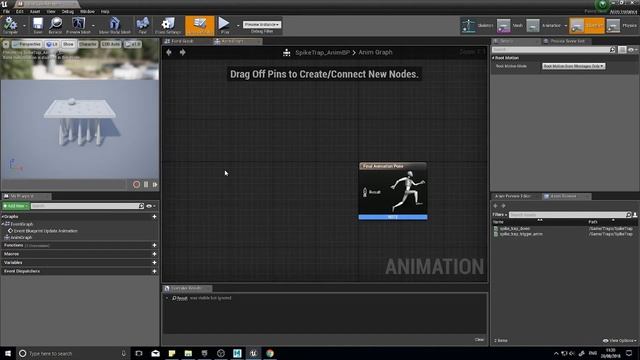640x360 pixels.
Task: Open the Preview Mesh tool
Action: [78, 24]
